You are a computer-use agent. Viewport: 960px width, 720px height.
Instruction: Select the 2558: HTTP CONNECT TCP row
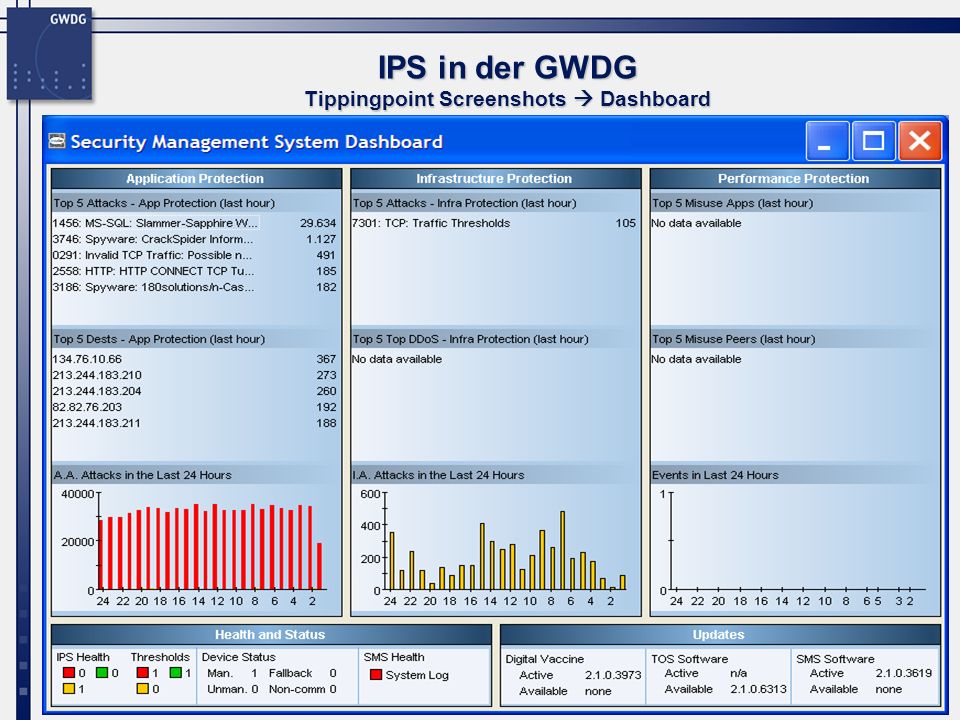coord(195,271)
